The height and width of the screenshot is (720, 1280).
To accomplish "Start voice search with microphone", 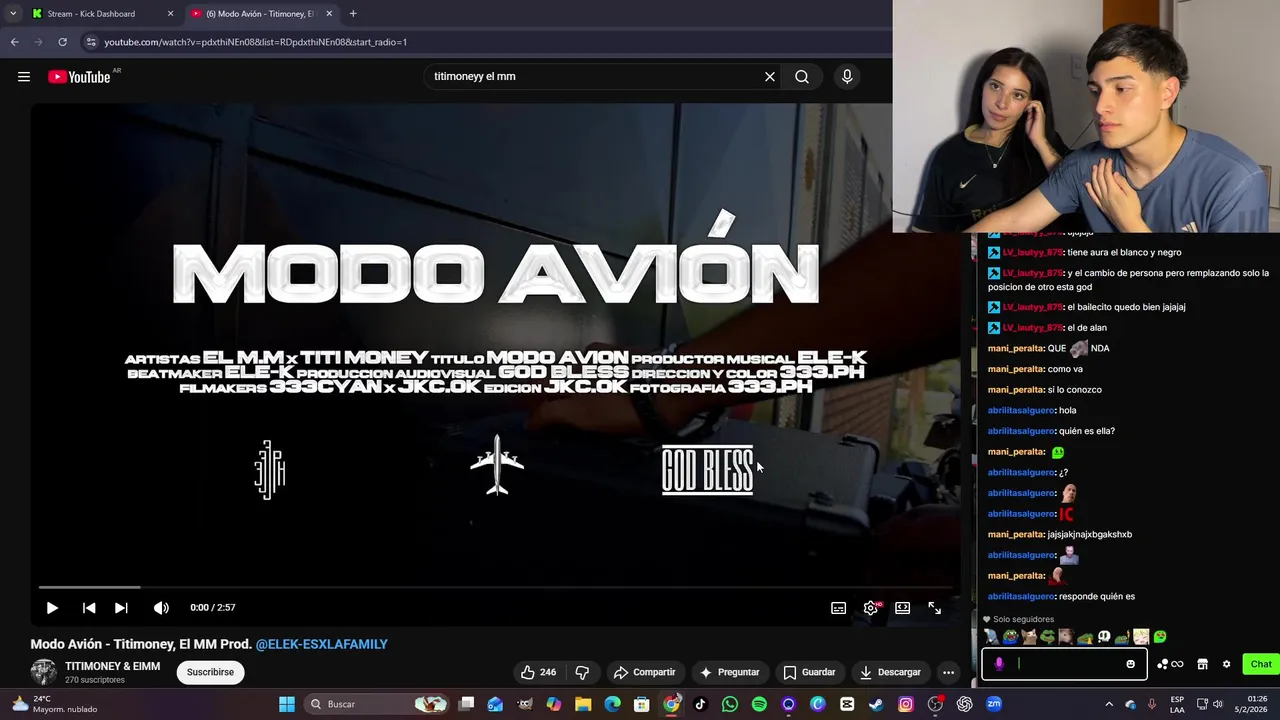I will click(847, 76).
